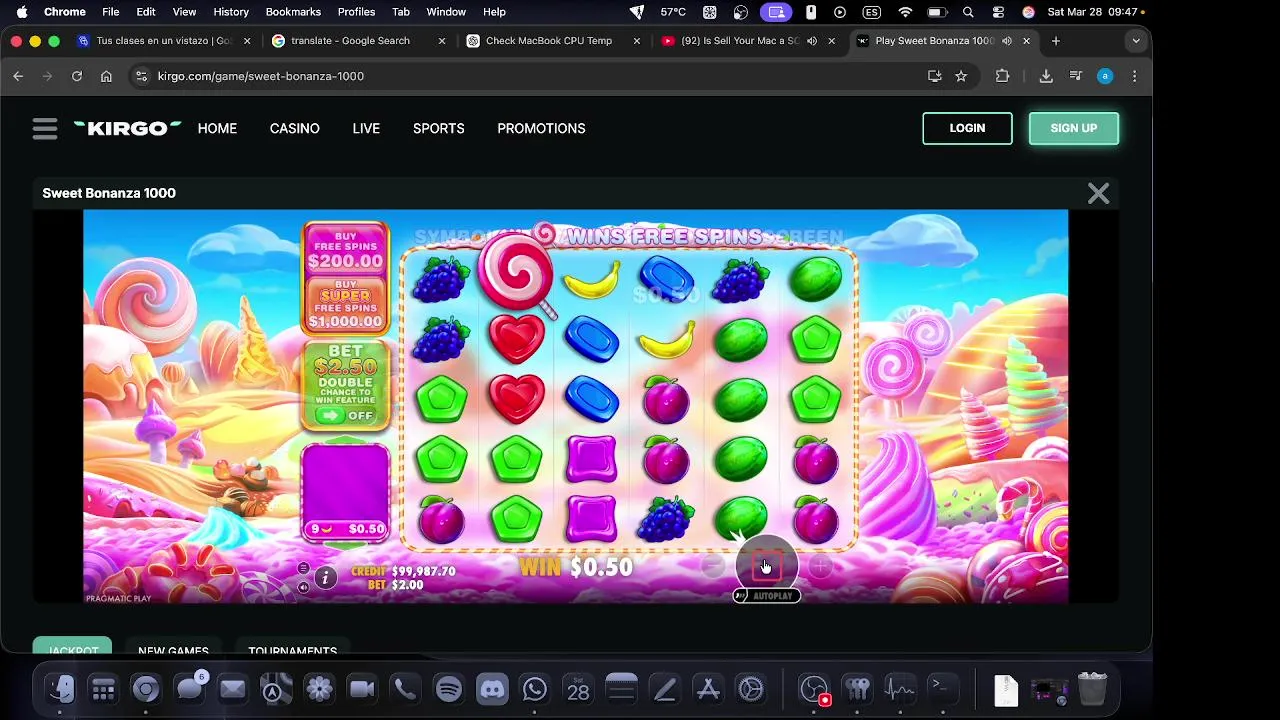Screen dimensions: 1280x720
Task: Click the LOGIN button
Action: coord(967,128)
